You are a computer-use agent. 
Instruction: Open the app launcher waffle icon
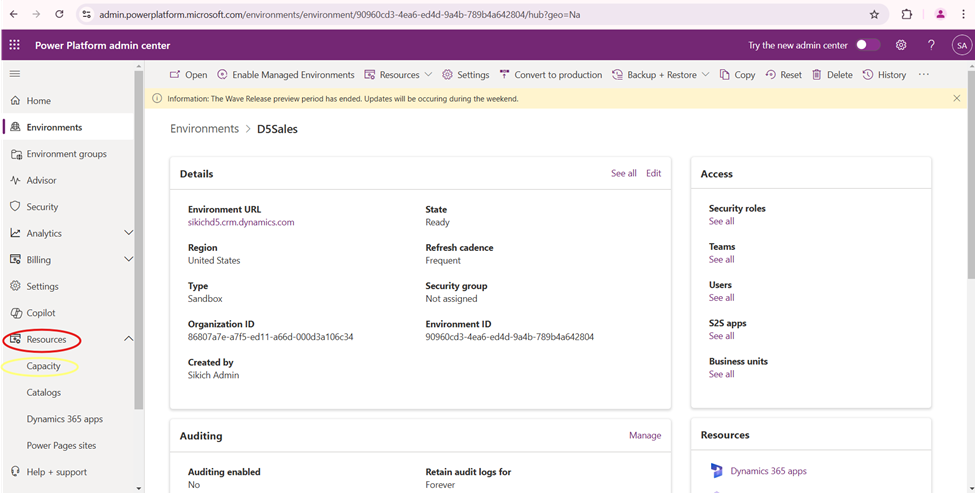click(15, 45)
